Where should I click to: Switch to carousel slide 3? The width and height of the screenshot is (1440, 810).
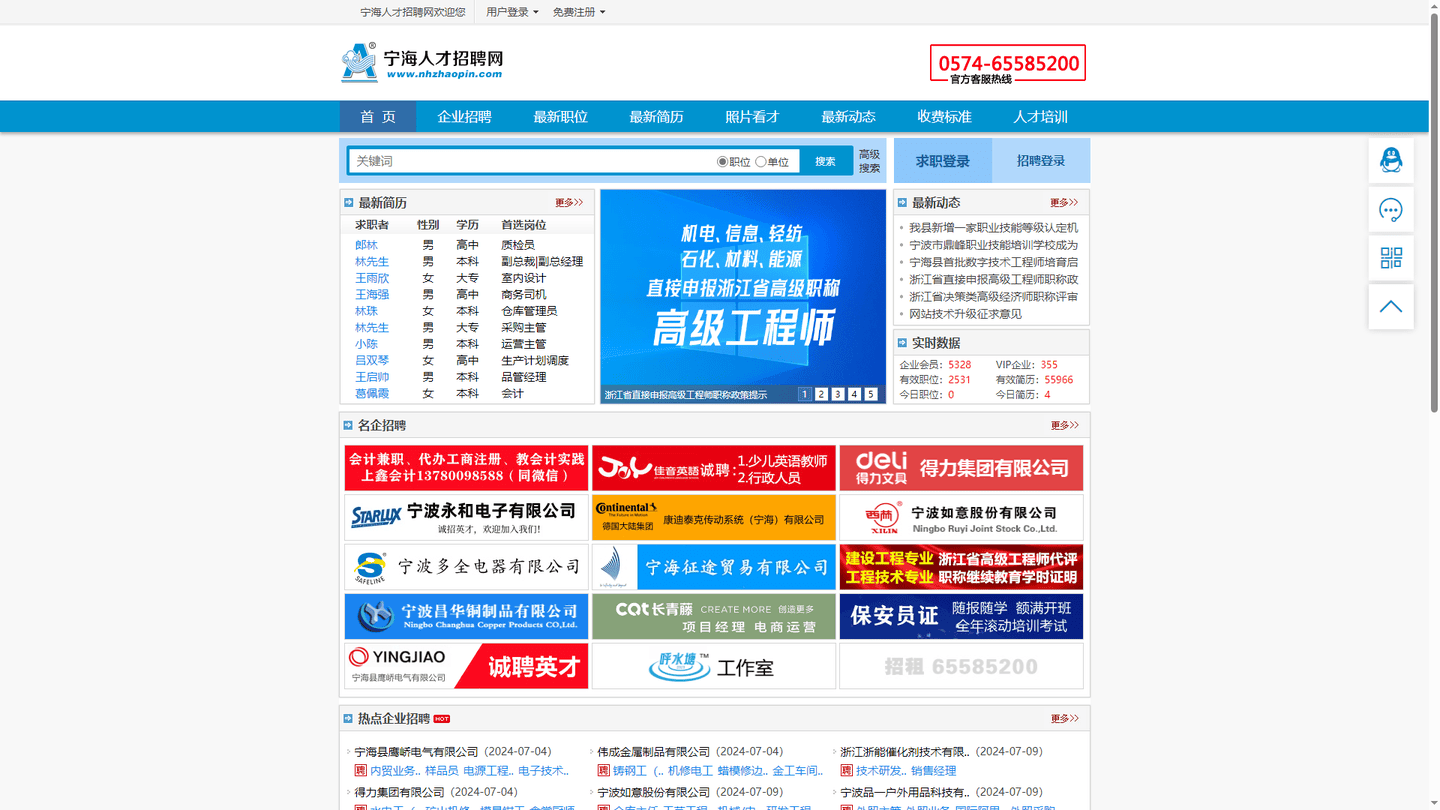(x=838, y=394)
